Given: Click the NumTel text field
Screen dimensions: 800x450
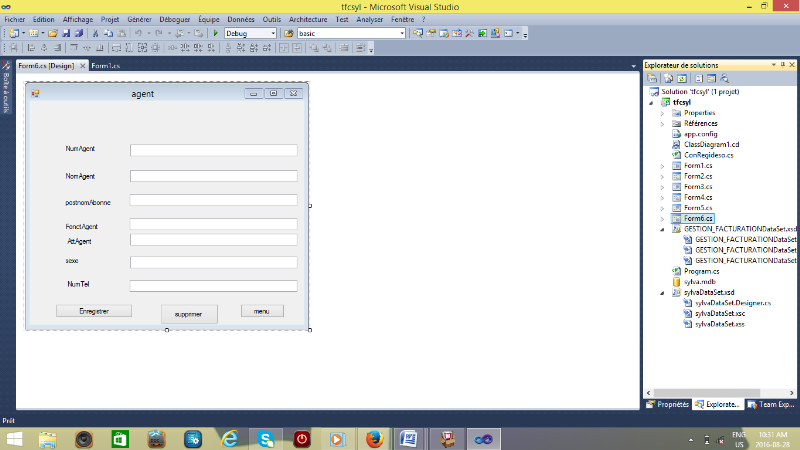Looking at the screenshot, I should [213, 286].
